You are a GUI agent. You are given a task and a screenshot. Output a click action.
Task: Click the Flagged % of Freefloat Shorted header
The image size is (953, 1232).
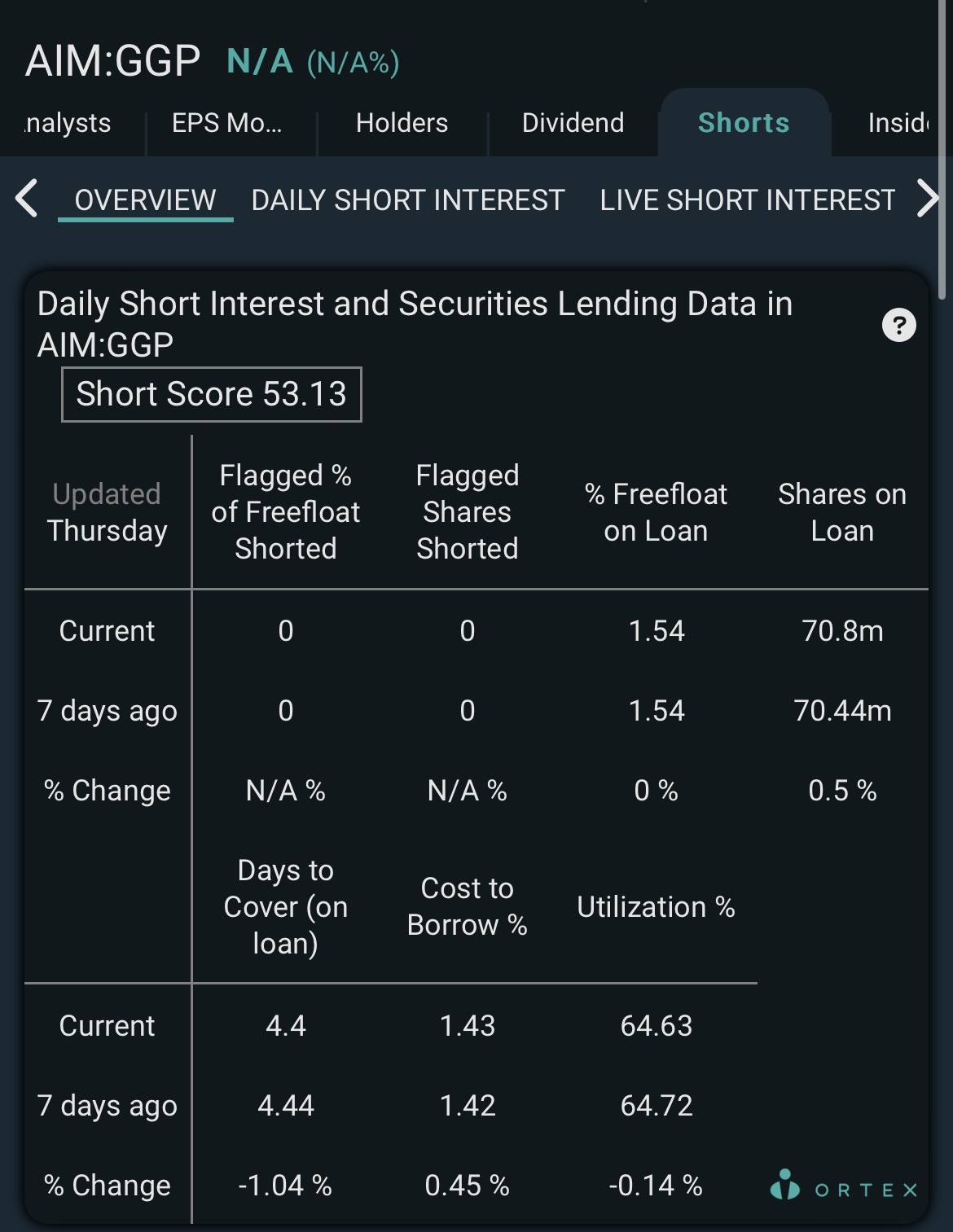[285, 512]
